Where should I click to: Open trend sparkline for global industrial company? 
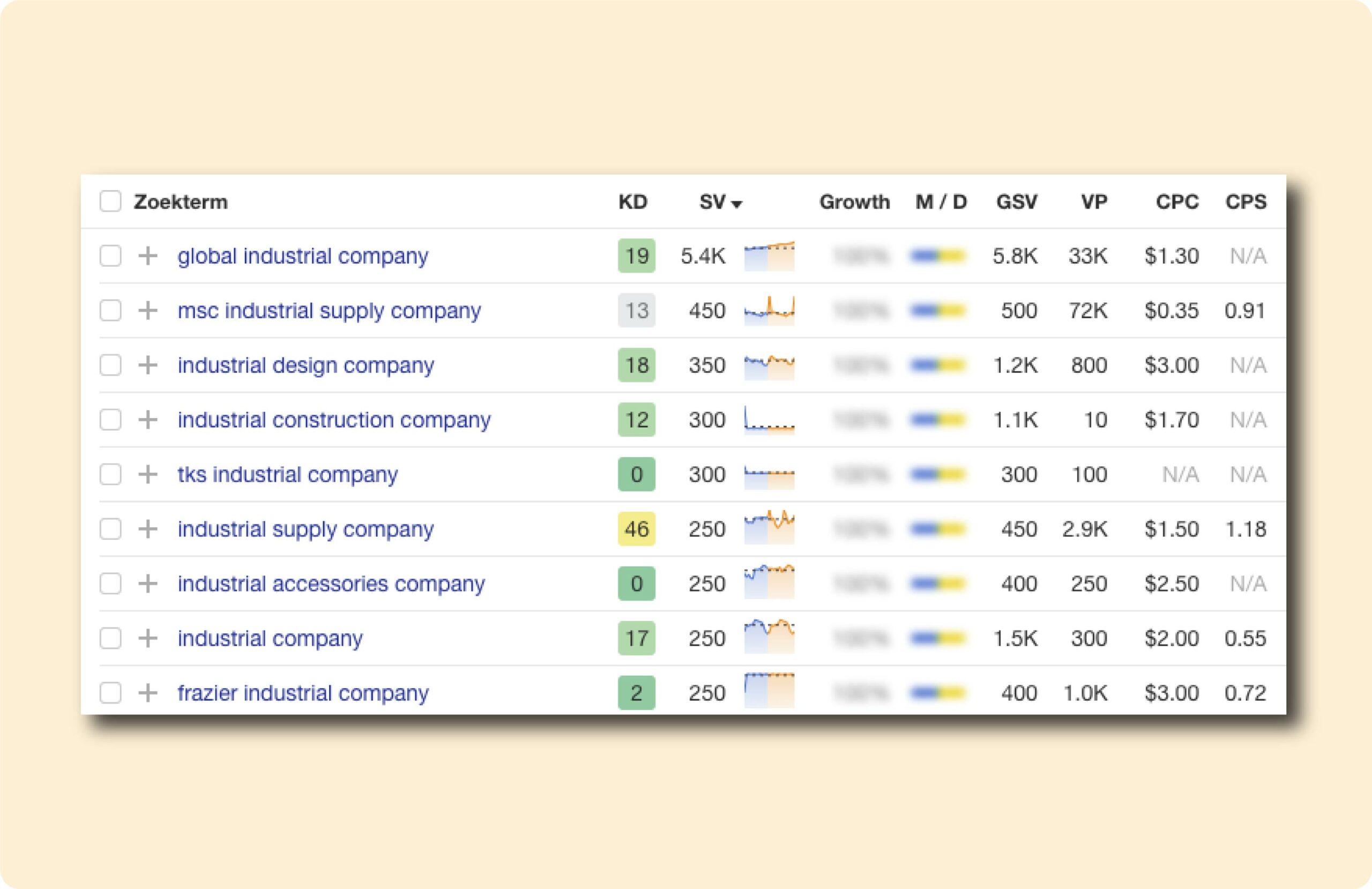click(x=769, y=256)
